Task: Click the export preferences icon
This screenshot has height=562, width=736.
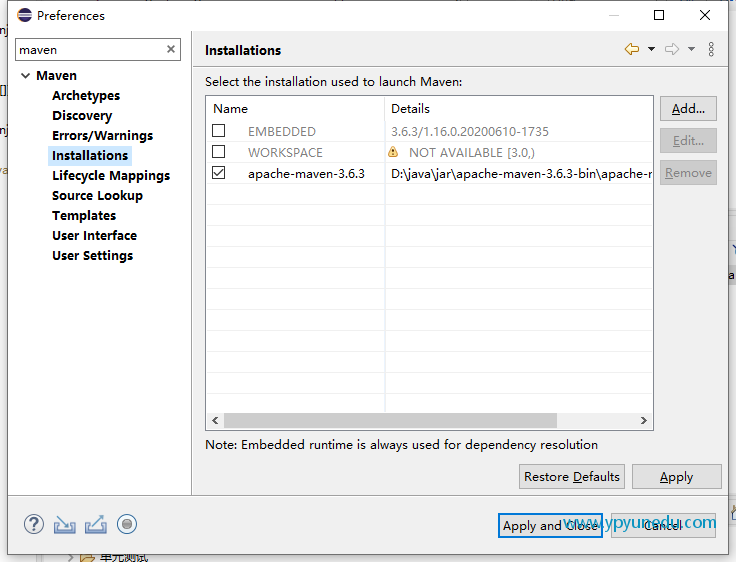Action: 96,524
